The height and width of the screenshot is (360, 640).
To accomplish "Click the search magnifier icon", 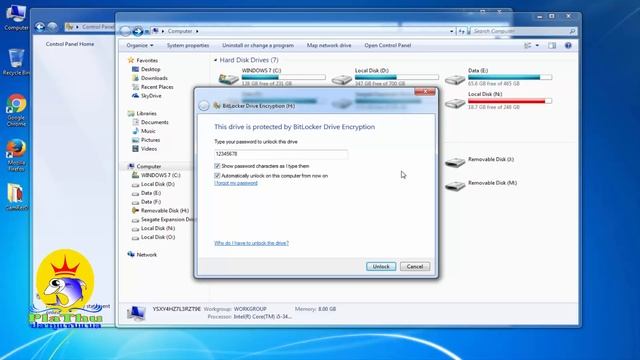I will pos(572,31).
